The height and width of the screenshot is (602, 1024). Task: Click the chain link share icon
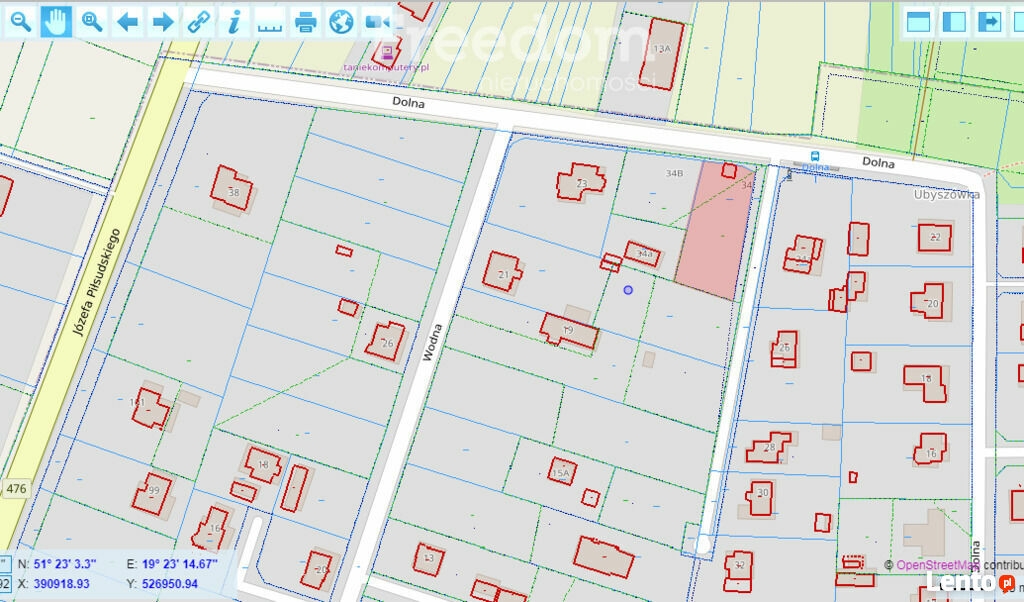(x=199, y=21)
